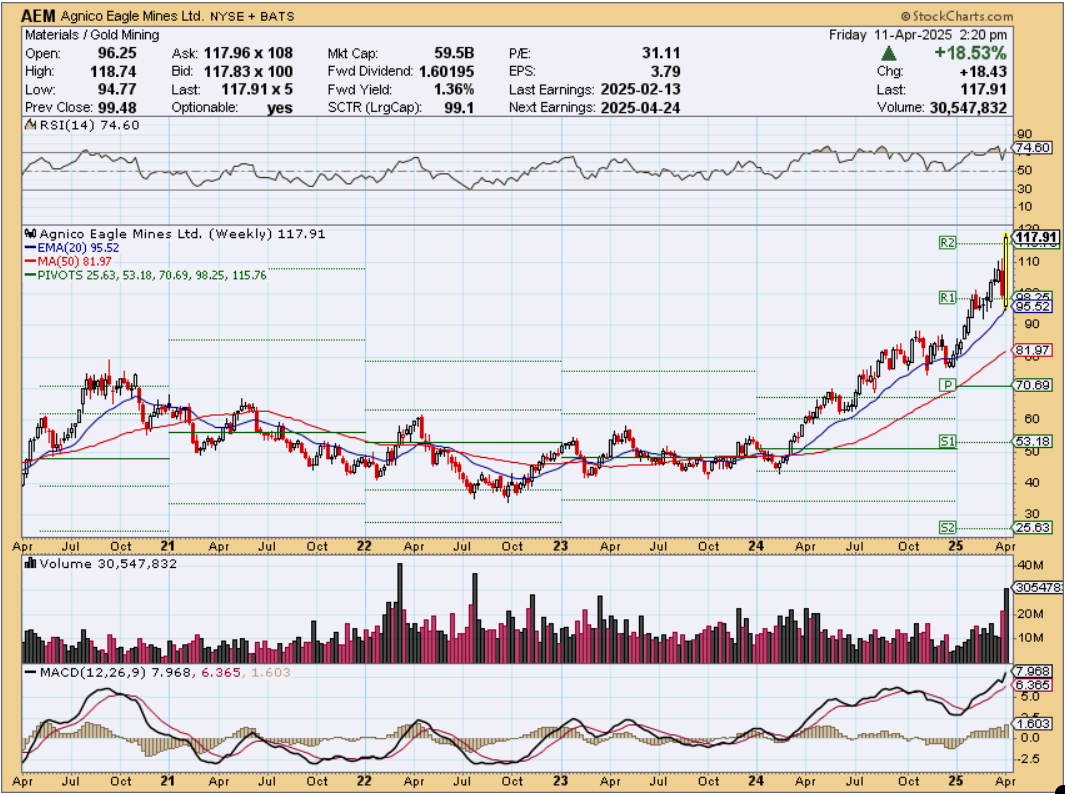Click the P/E value 31.11

tap(660, 53)
